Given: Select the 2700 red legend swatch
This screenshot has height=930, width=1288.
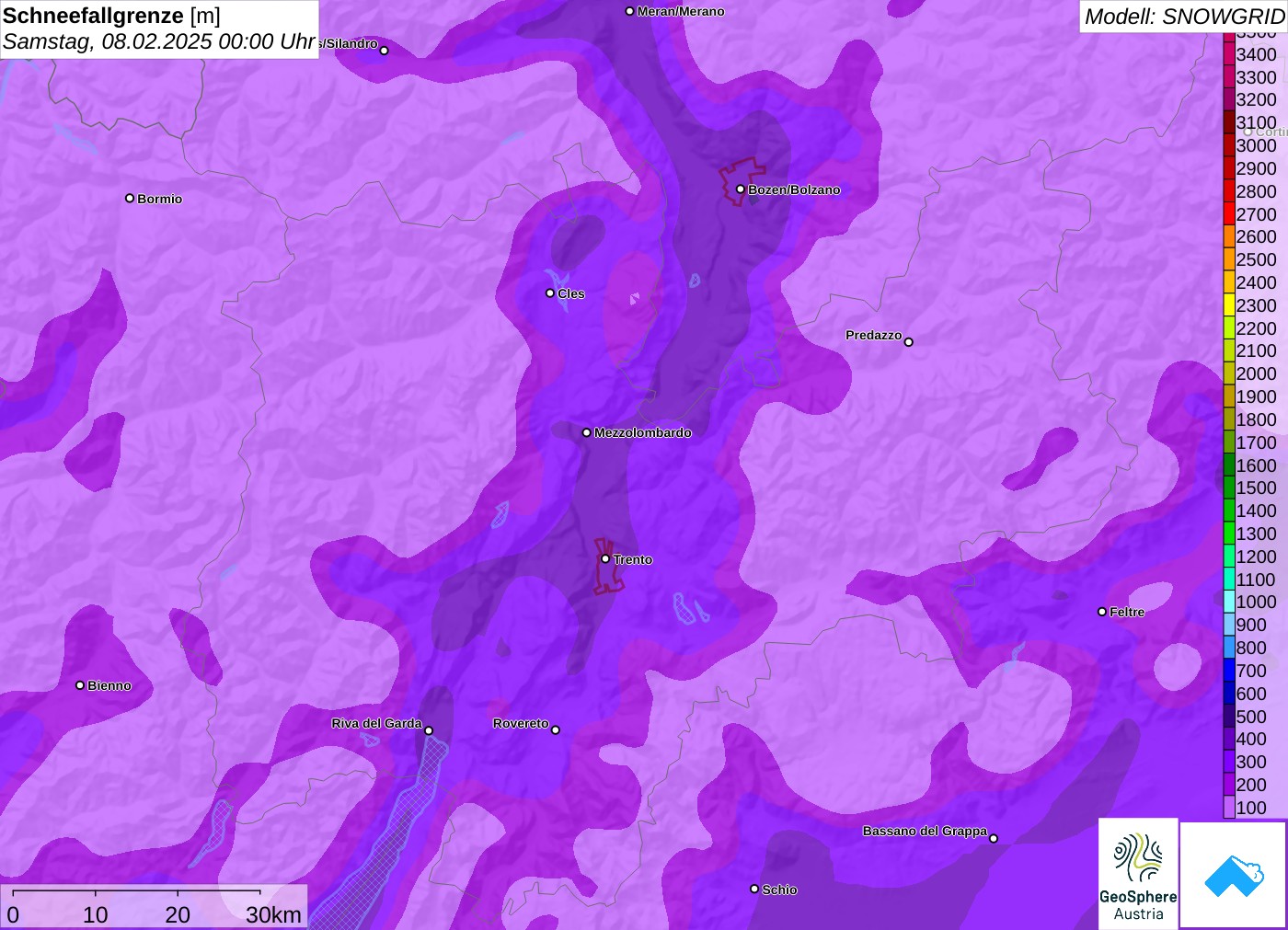Looking at the screenshot, I should point(1229,213).
